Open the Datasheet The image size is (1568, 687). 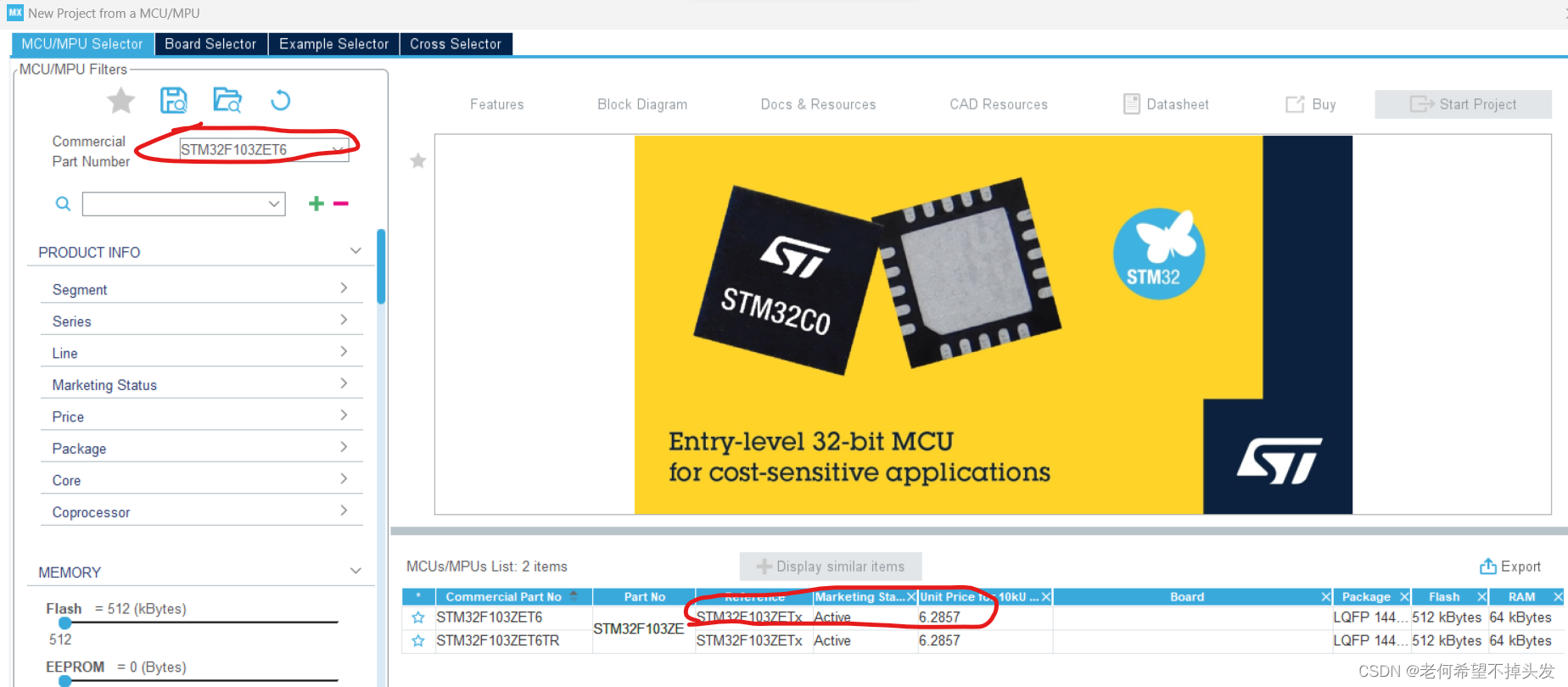[1166, 104]
